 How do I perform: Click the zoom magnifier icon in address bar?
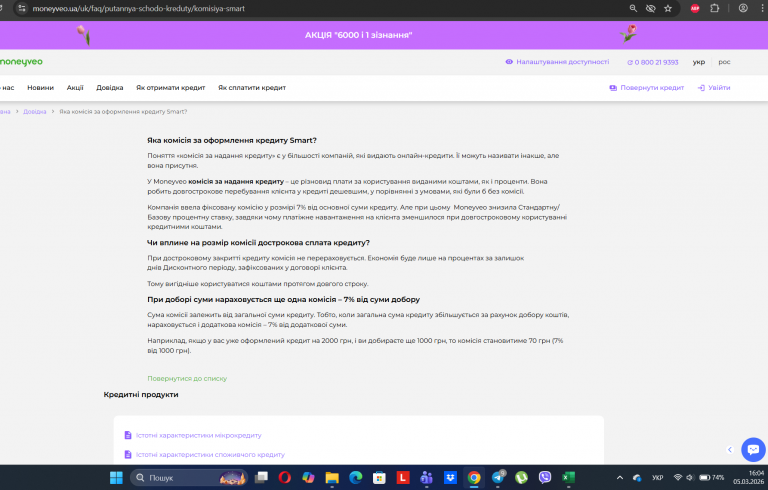[x=633, y=8]
